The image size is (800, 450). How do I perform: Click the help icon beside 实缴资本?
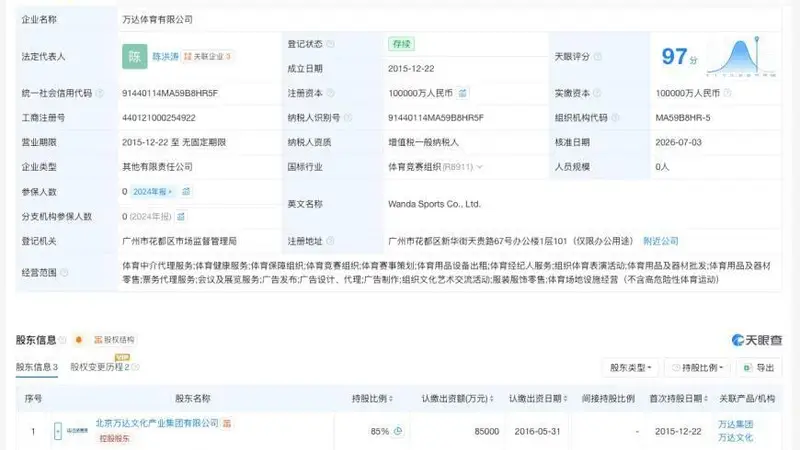click(597, 93)
